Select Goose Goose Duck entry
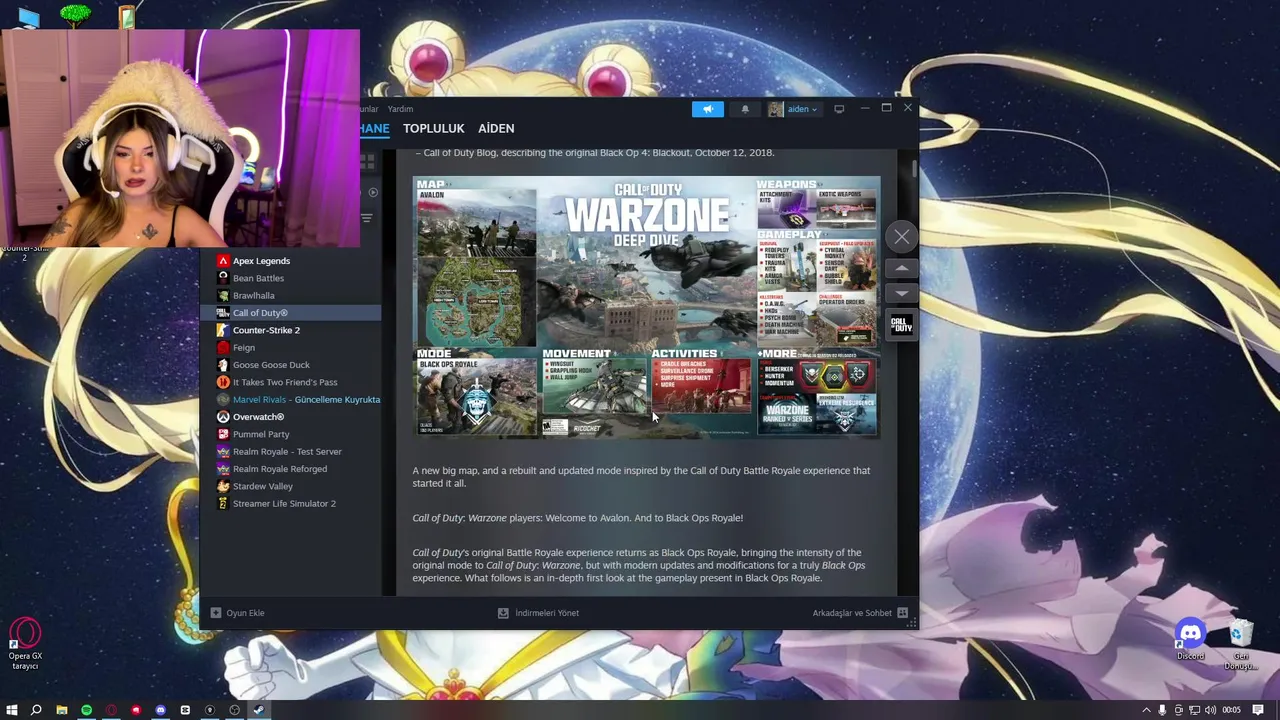This screenshot has height=720, width=1280. (x=290, y=365)
